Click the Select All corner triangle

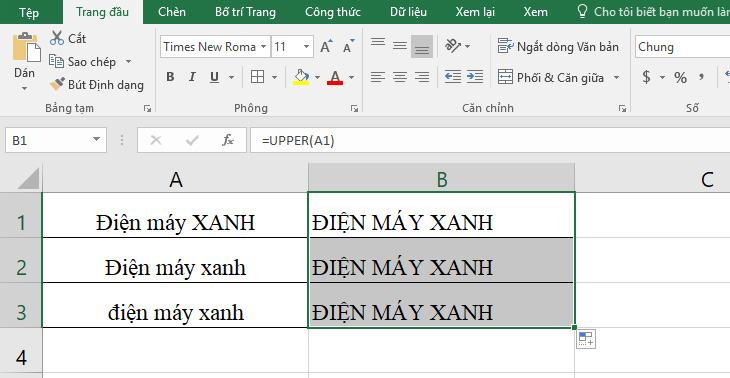coord(28,179)
